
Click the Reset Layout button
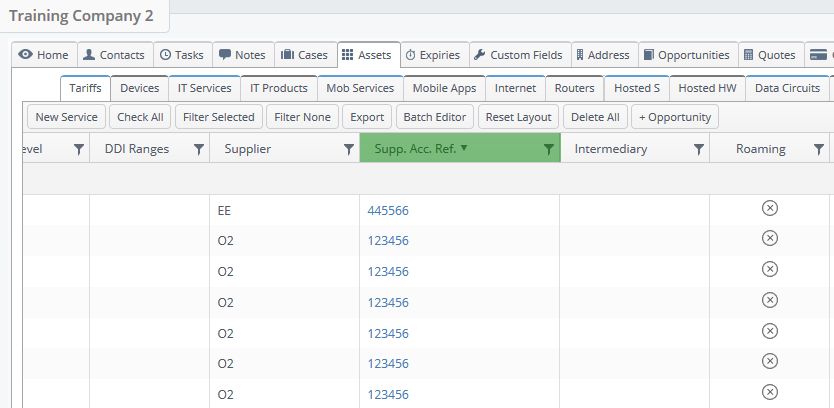(x=518, y=117)
